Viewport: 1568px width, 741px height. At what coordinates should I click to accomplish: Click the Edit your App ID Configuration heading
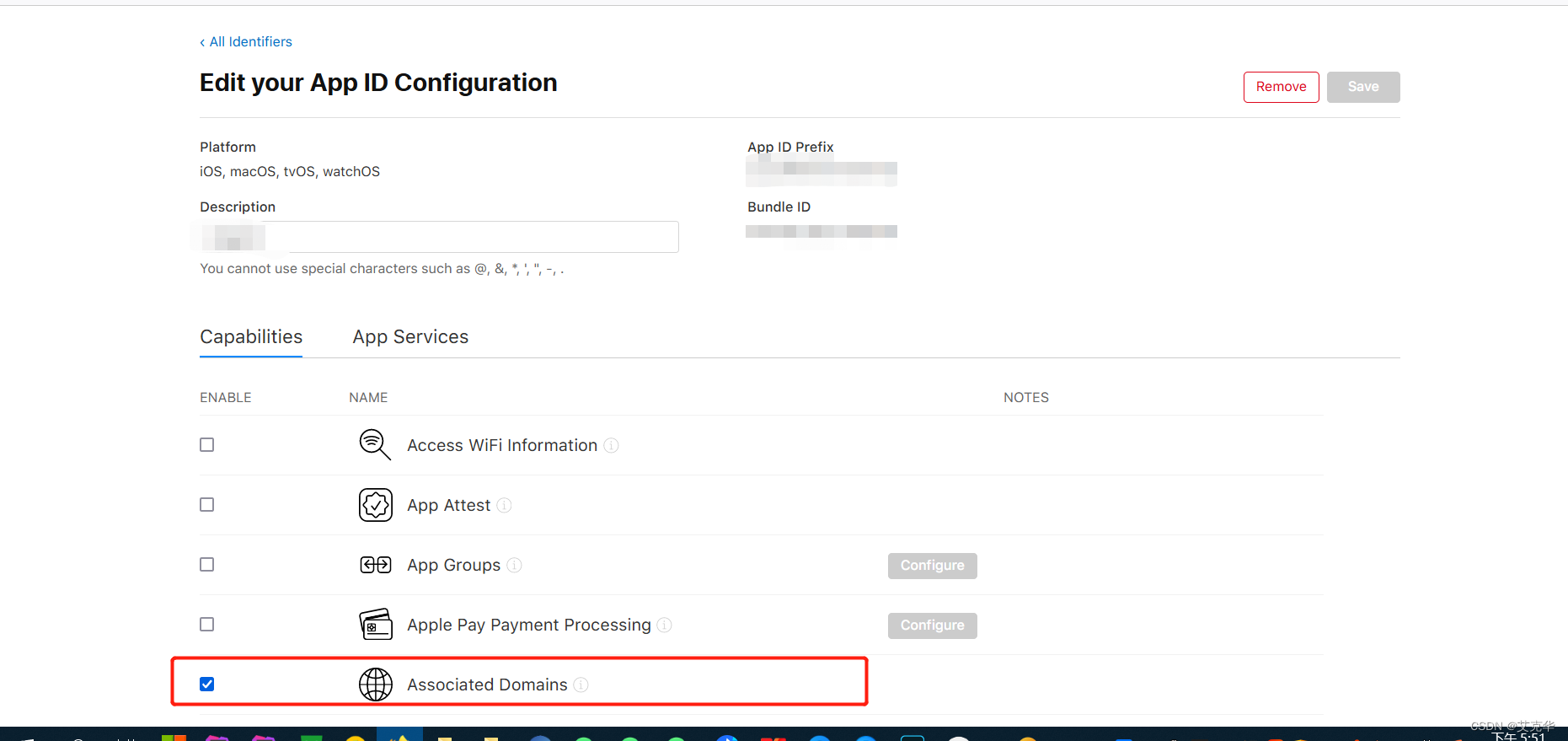[x=378, y=83]
